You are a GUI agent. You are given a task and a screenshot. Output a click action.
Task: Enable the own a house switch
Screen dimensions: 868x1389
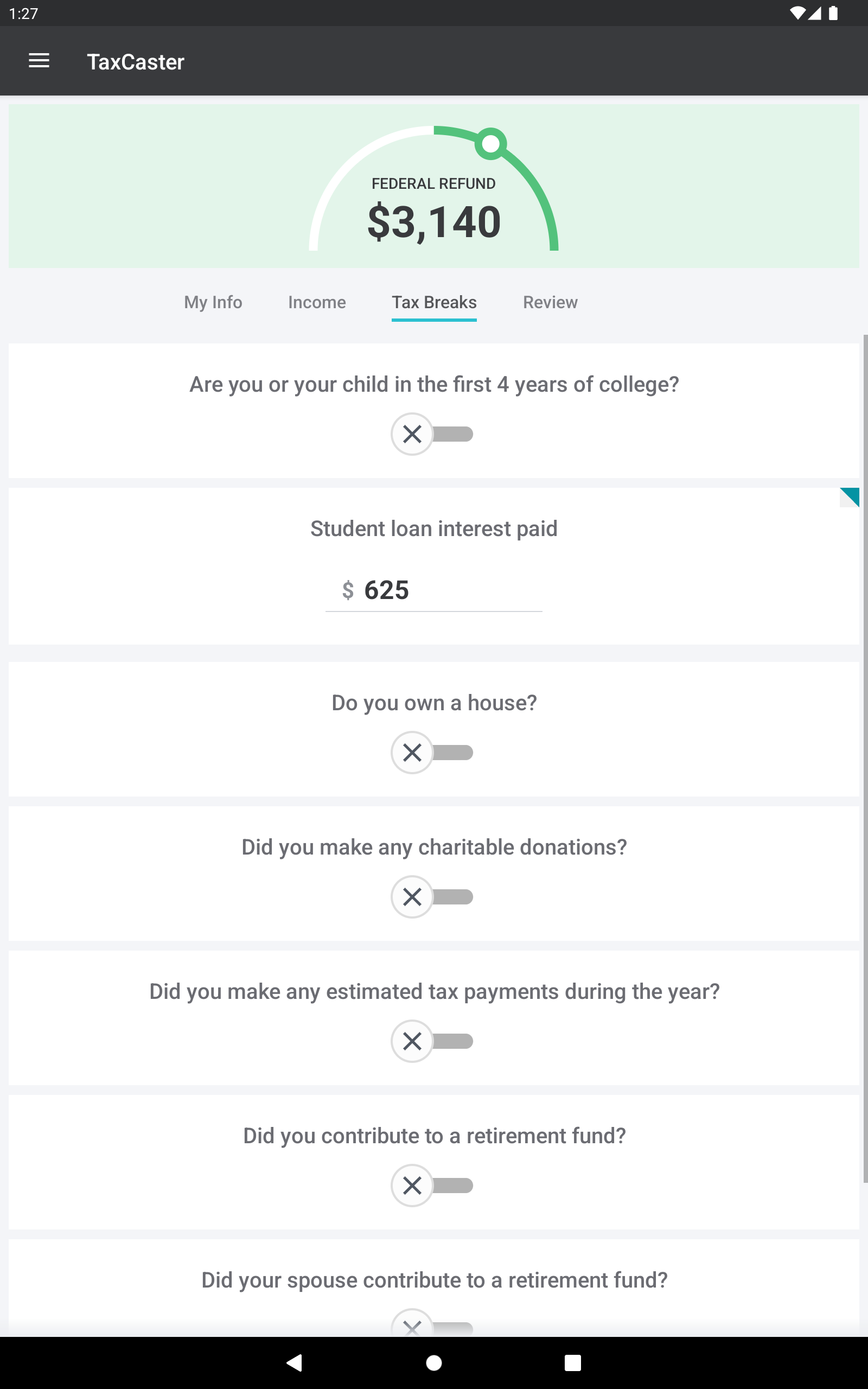click(432, 753)
